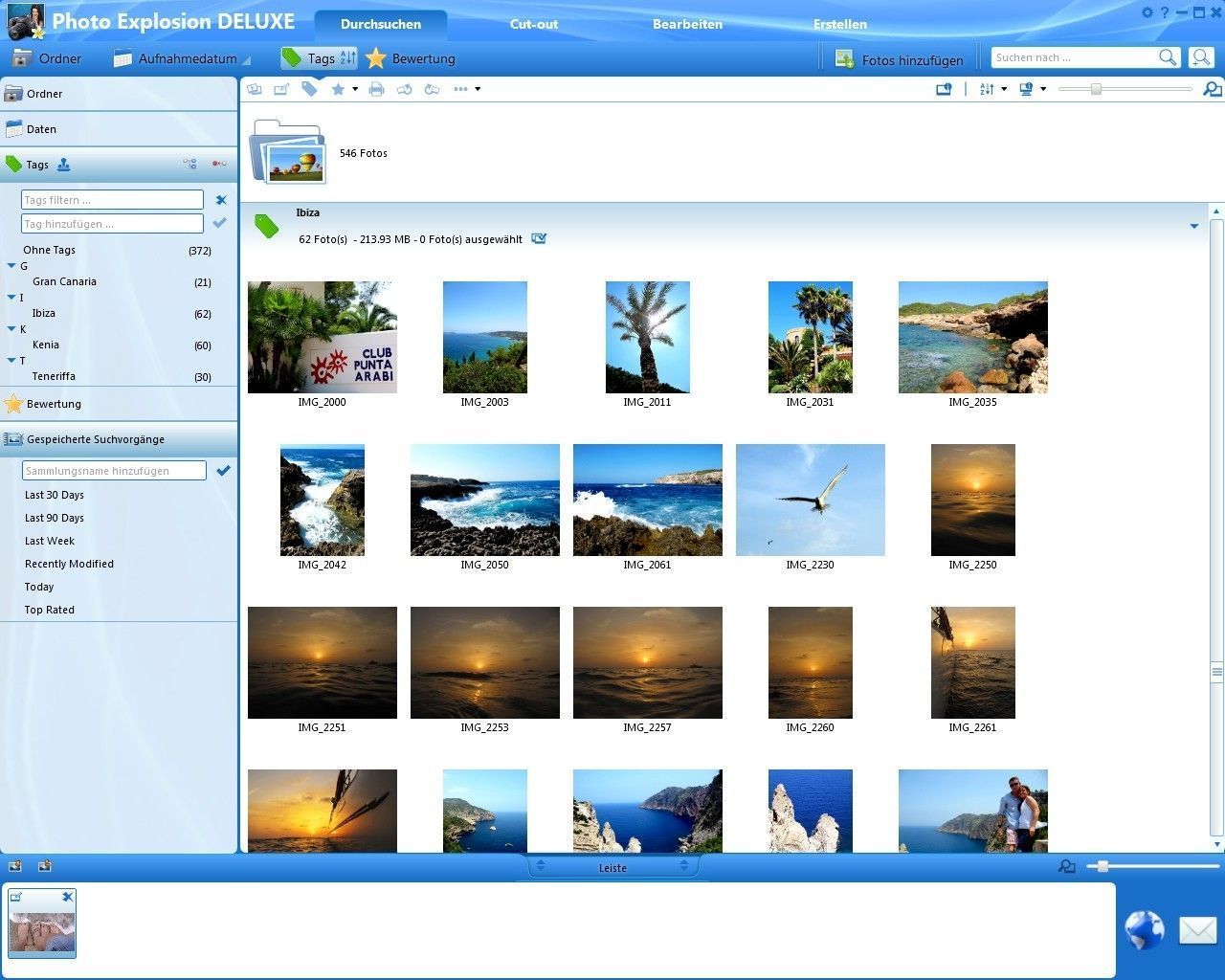Select the IMG_2230 seagull thumbnail
The image size is (1225, 980).
click(810, 500)
